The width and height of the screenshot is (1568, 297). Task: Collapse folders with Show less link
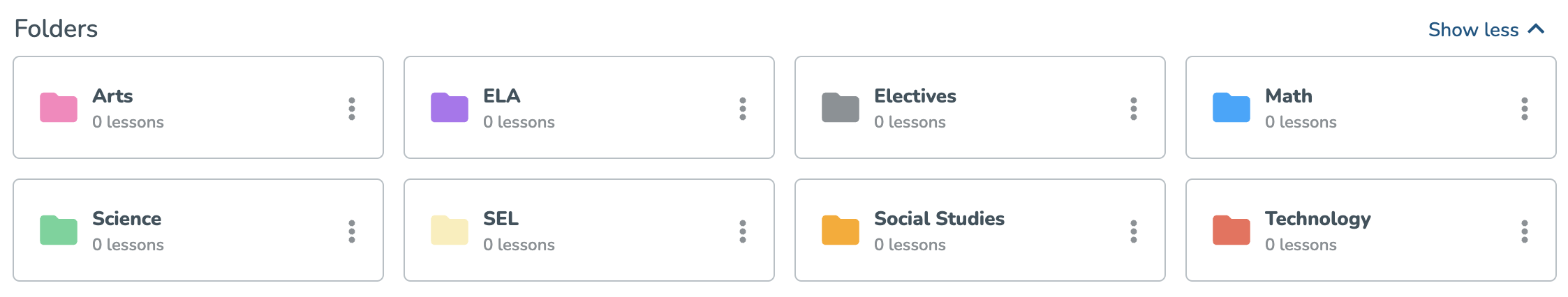click(x=1473, y=30)
